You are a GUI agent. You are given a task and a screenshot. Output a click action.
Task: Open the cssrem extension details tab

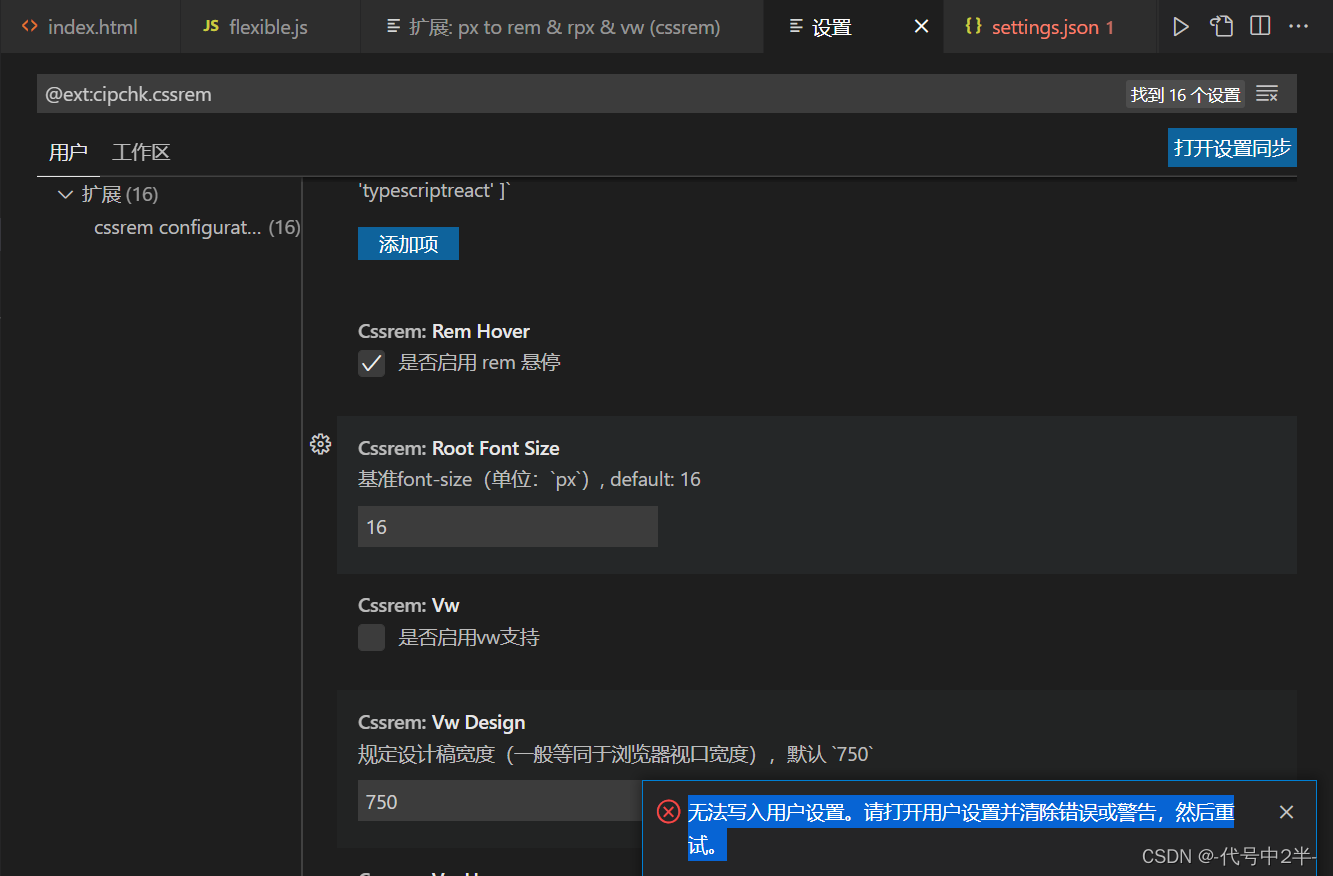562,27
